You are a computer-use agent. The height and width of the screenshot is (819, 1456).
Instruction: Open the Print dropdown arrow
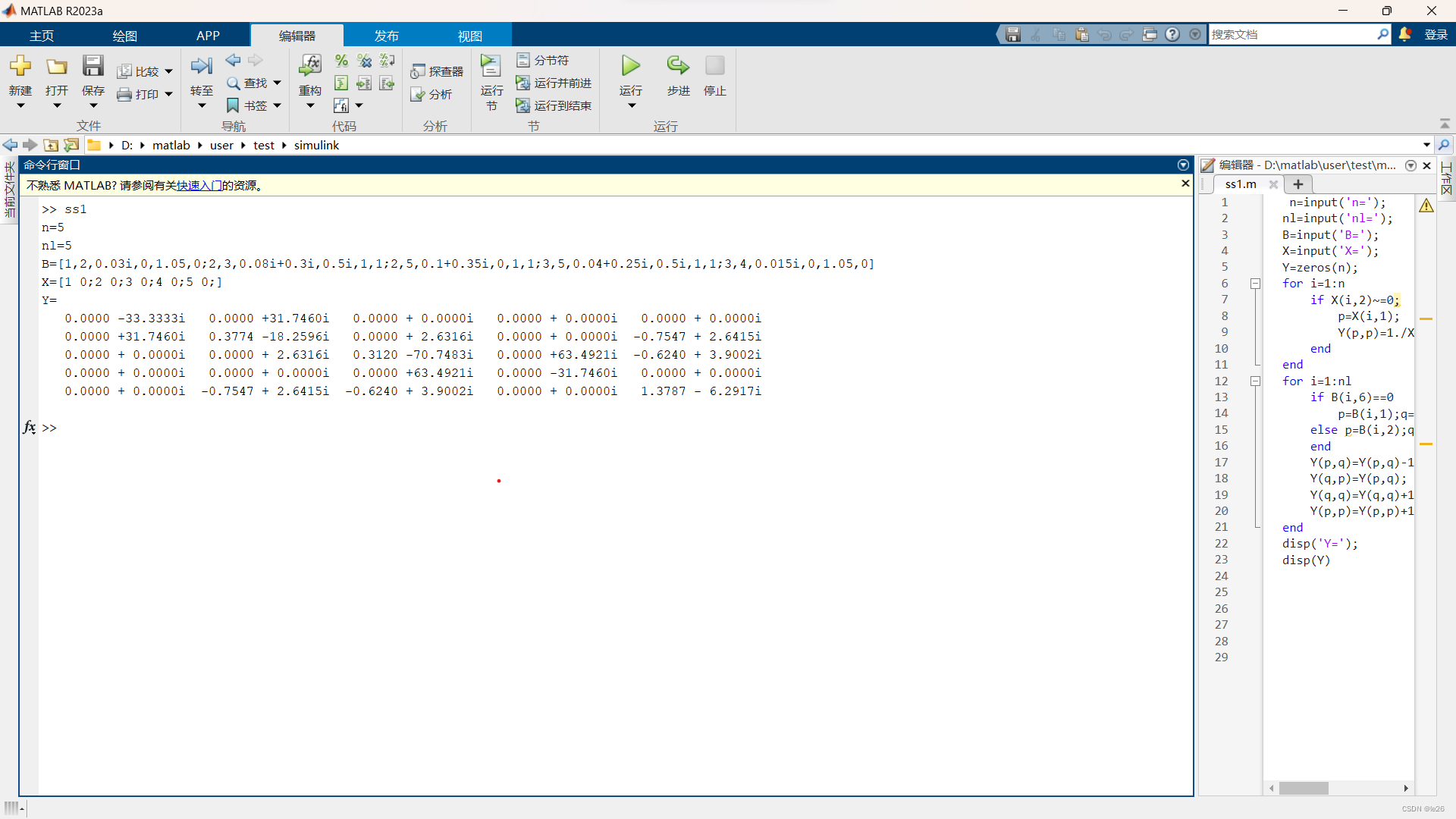tap(168, 94)
